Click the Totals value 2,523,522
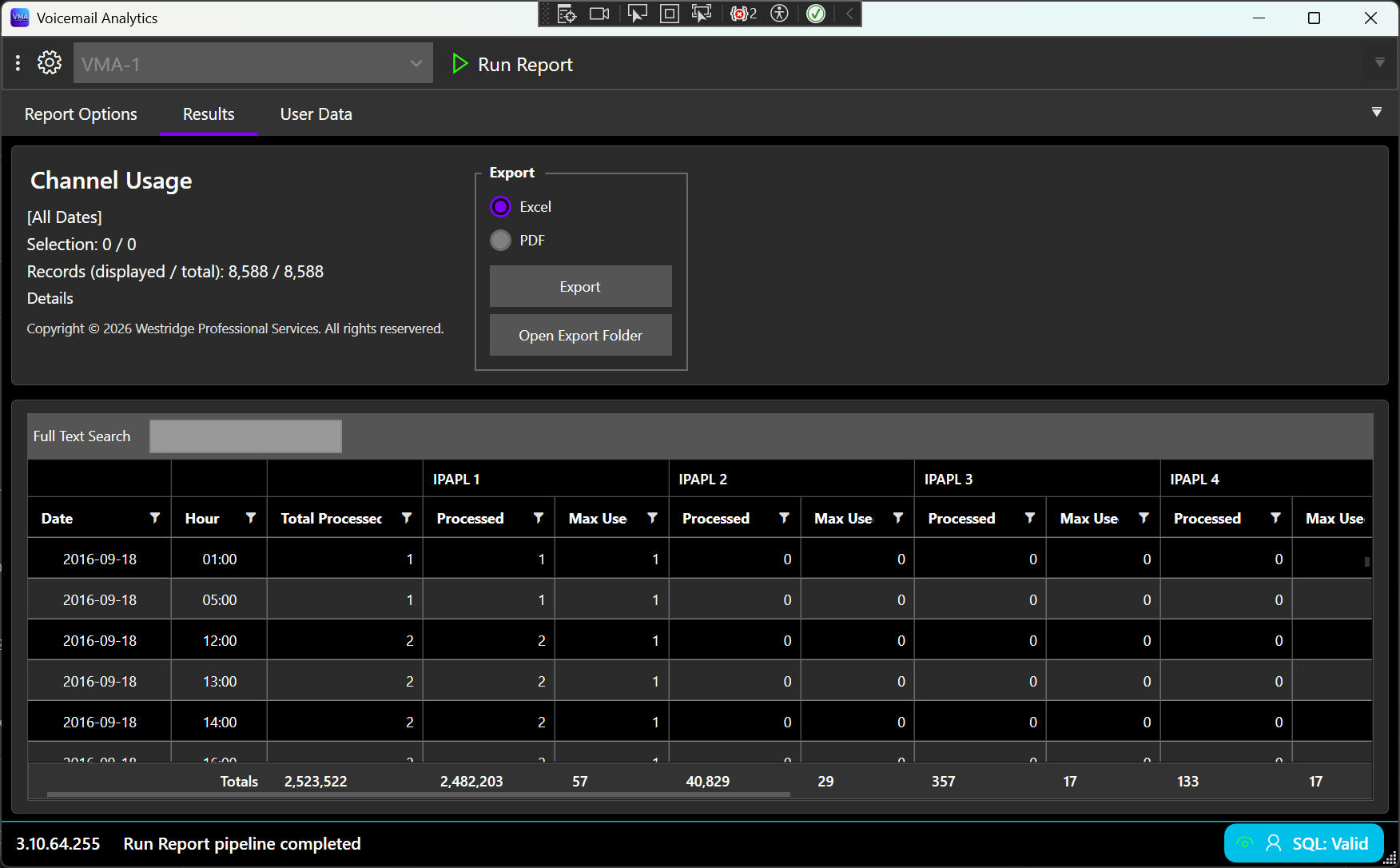The width and height of the screenshot is (1400, 868). pos(316,781)
